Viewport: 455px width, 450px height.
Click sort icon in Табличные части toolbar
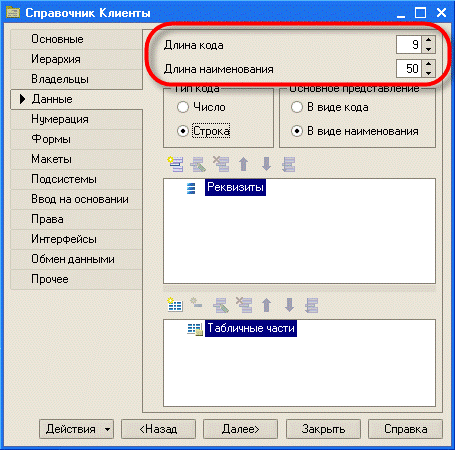click(x=311, y=305)
